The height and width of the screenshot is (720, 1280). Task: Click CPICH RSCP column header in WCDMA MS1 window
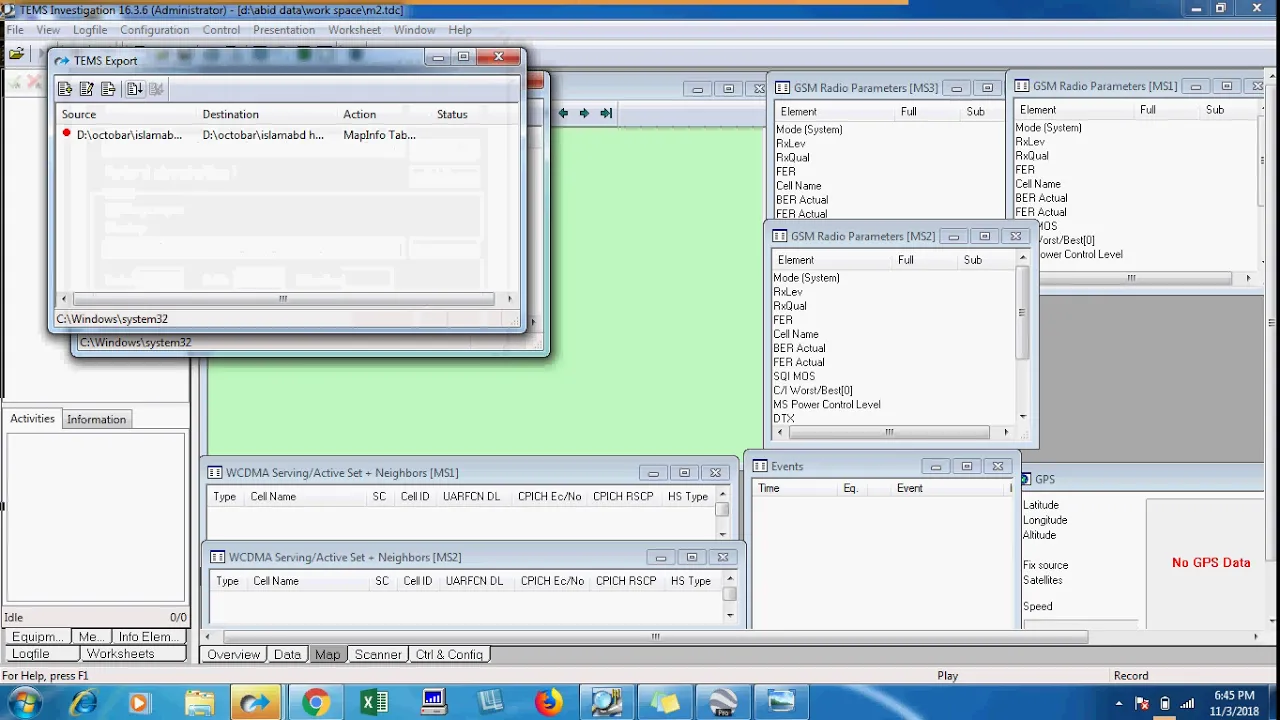(623, 497)
